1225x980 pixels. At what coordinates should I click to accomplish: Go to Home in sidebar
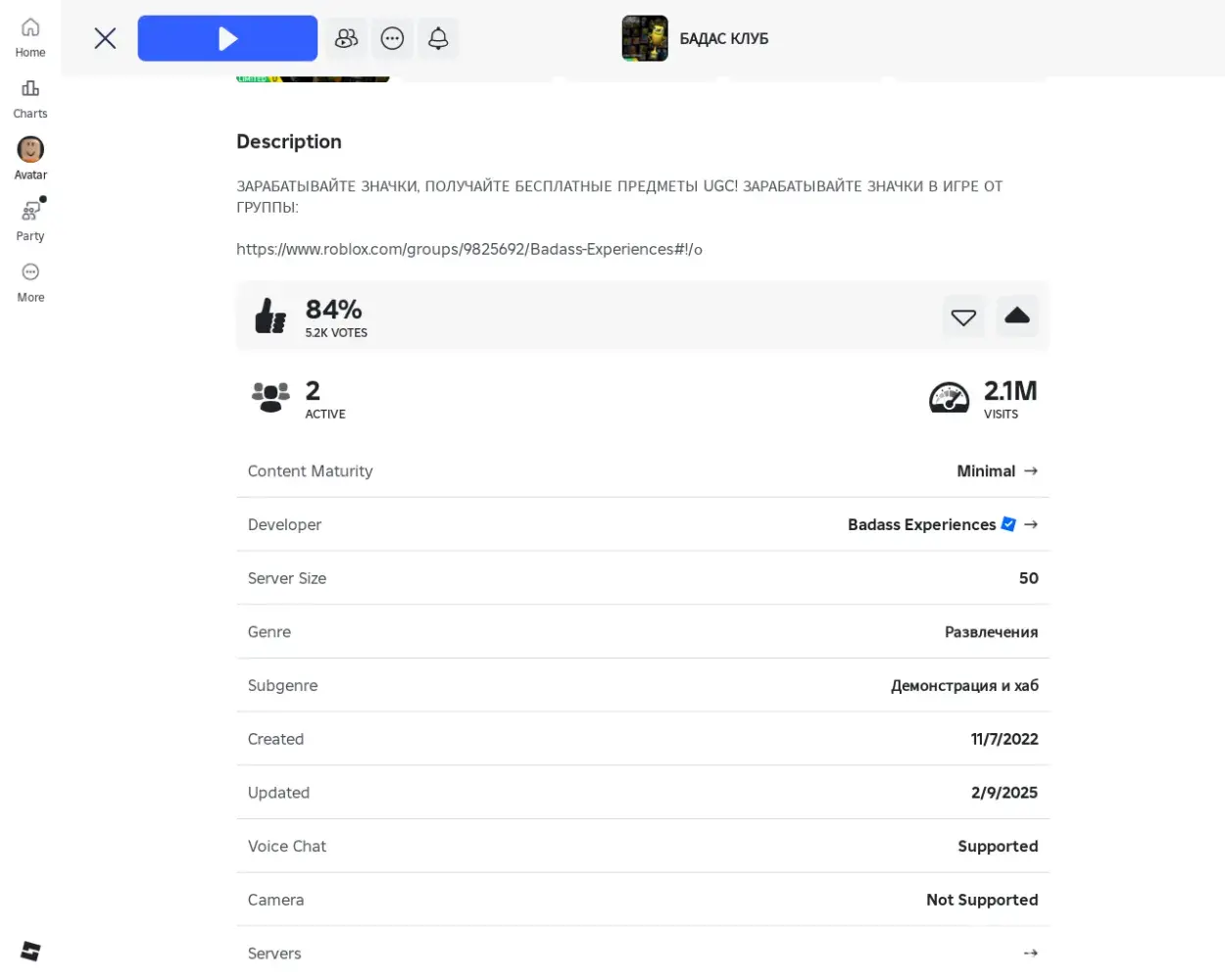[30, 37]
